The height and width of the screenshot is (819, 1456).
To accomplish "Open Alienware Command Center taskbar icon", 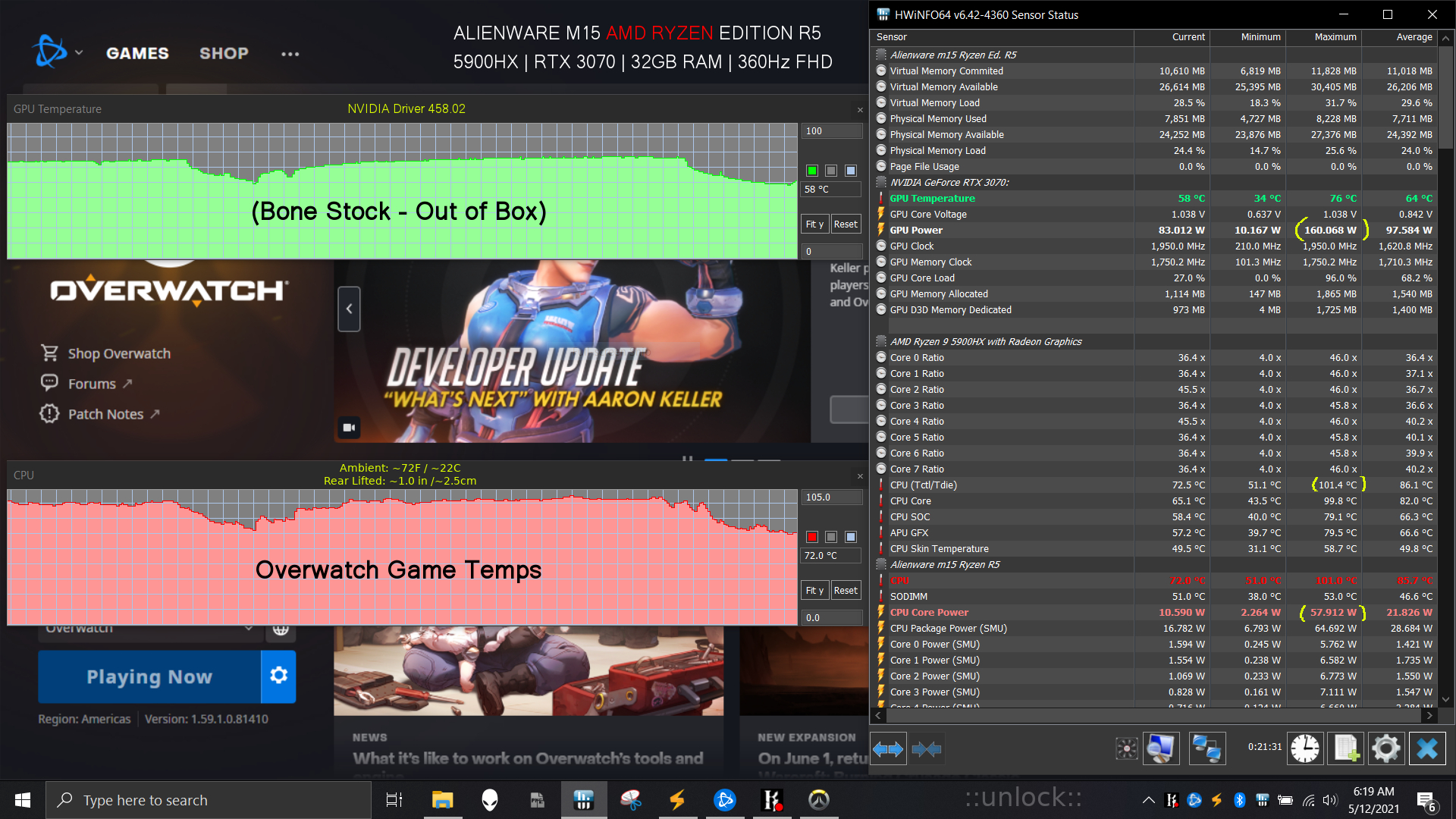I will (490, 800).
